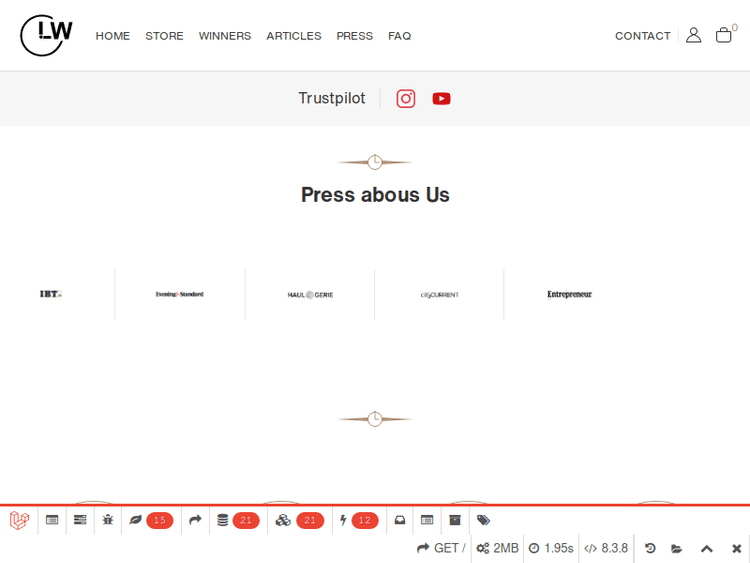The width and height of the screenshot is (750, 563).
Task: Close the Laravel debugbar
Action: coord(736,548)
